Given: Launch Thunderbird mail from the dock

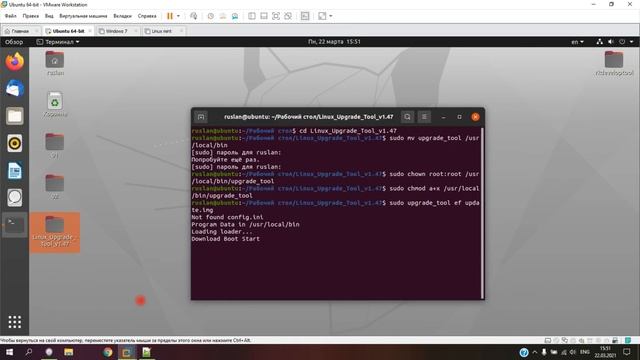Looking at the screenshot, I should click(15, 89).
